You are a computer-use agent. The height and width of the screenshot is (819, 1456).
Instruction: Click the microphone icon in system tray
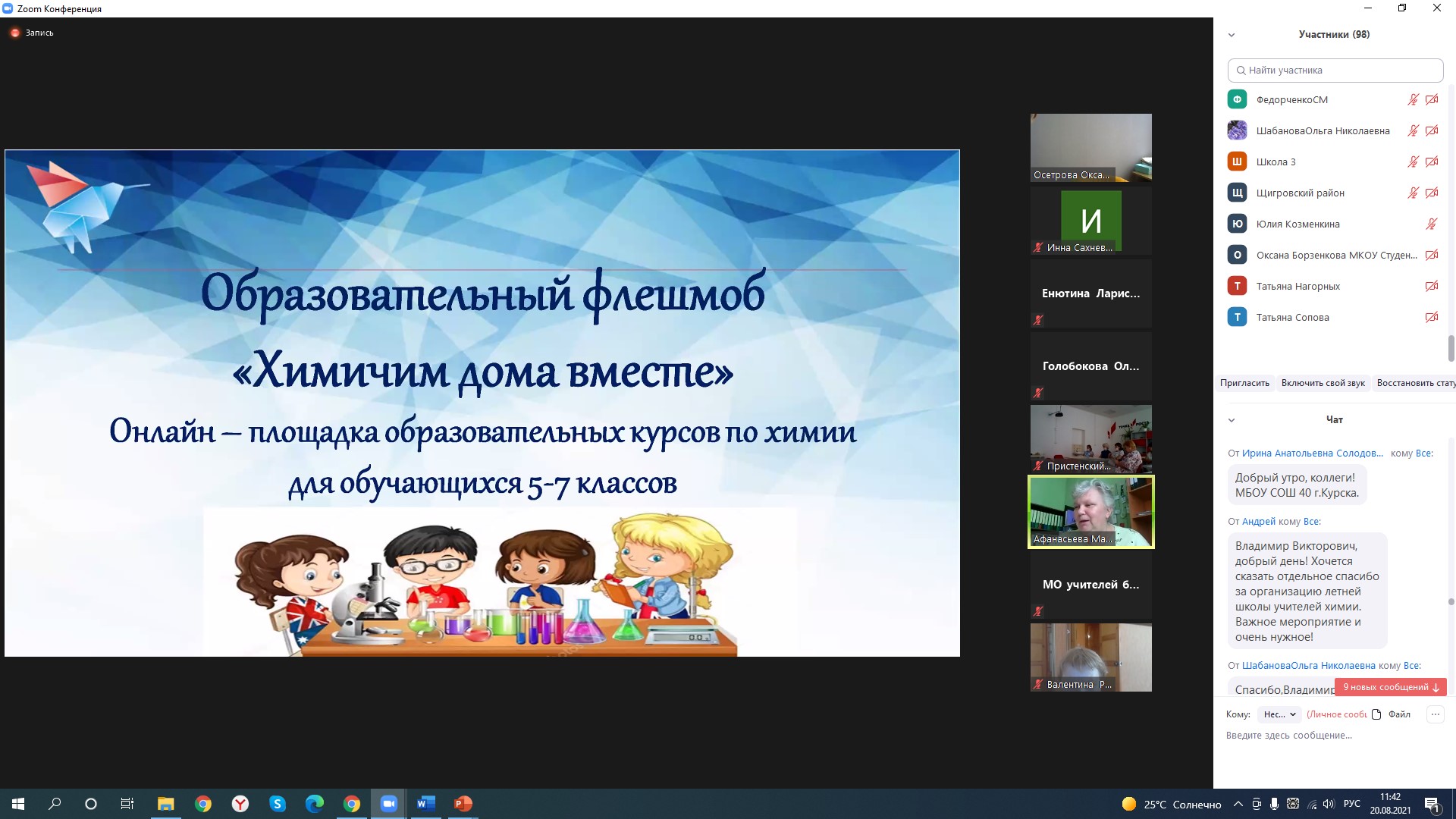point(1274,804)
